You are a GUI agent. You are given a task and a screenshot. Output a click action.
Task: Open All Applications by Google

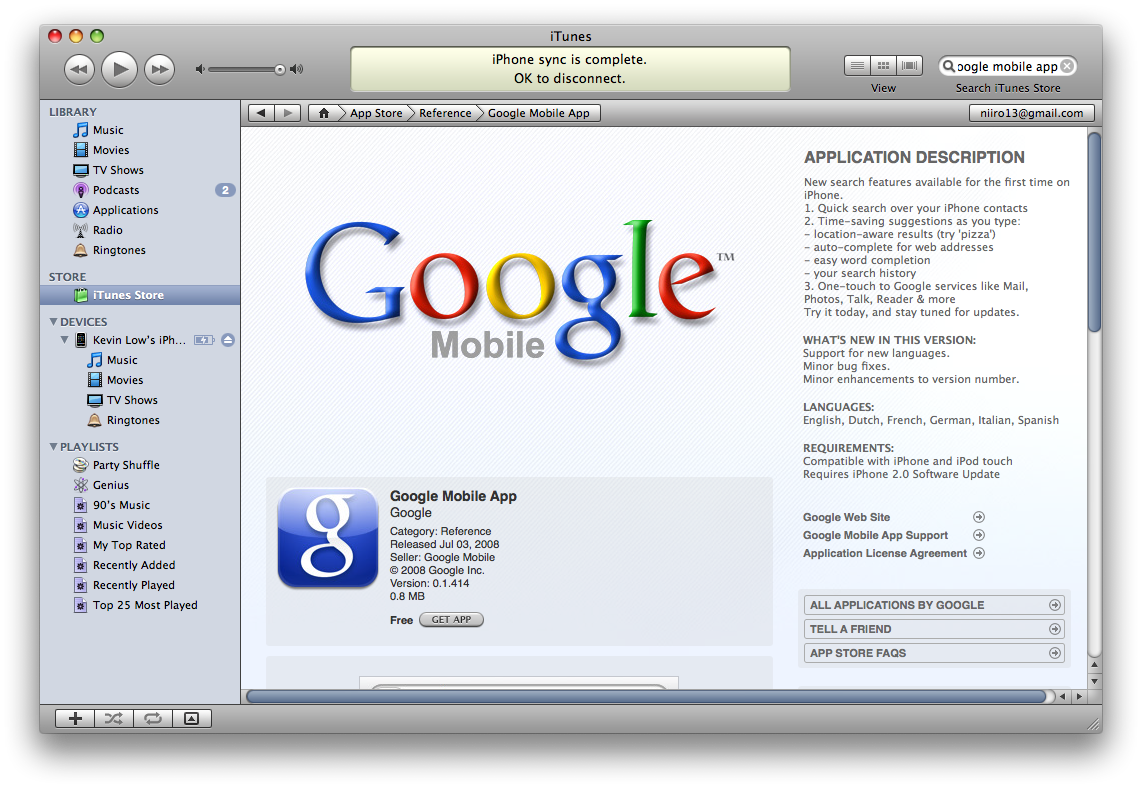click(934, 605)
